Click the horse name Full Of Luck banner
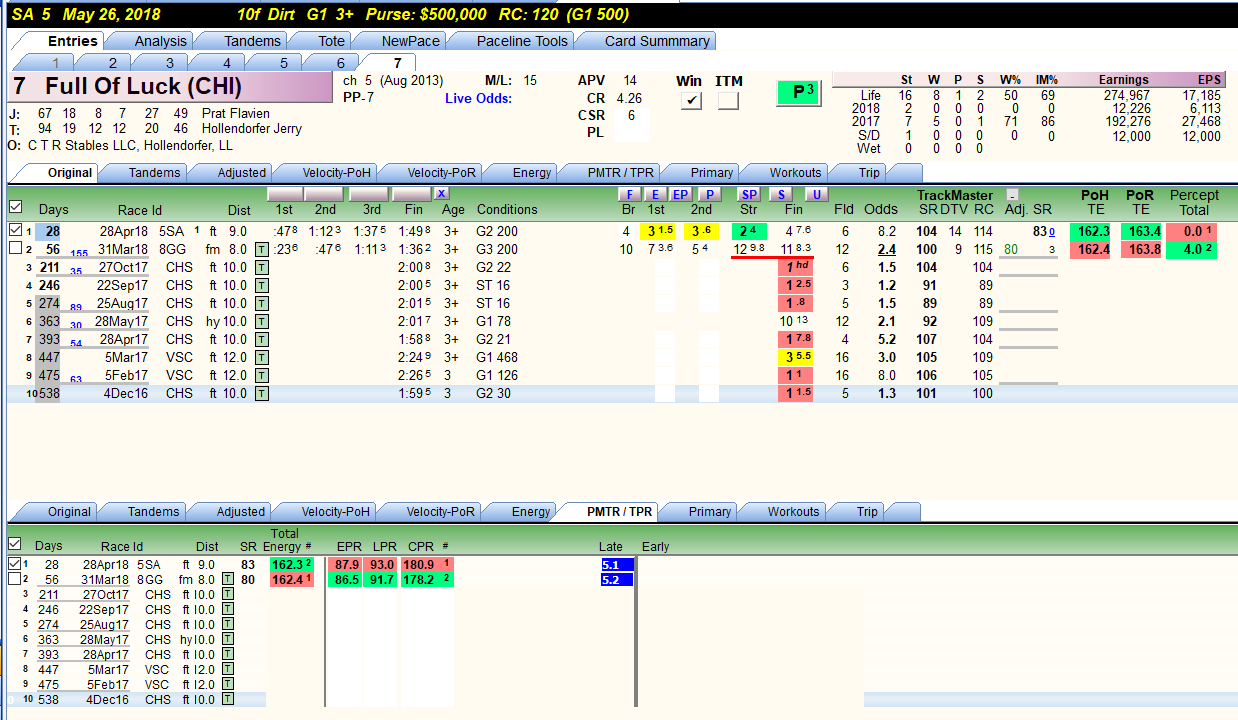 169,87
